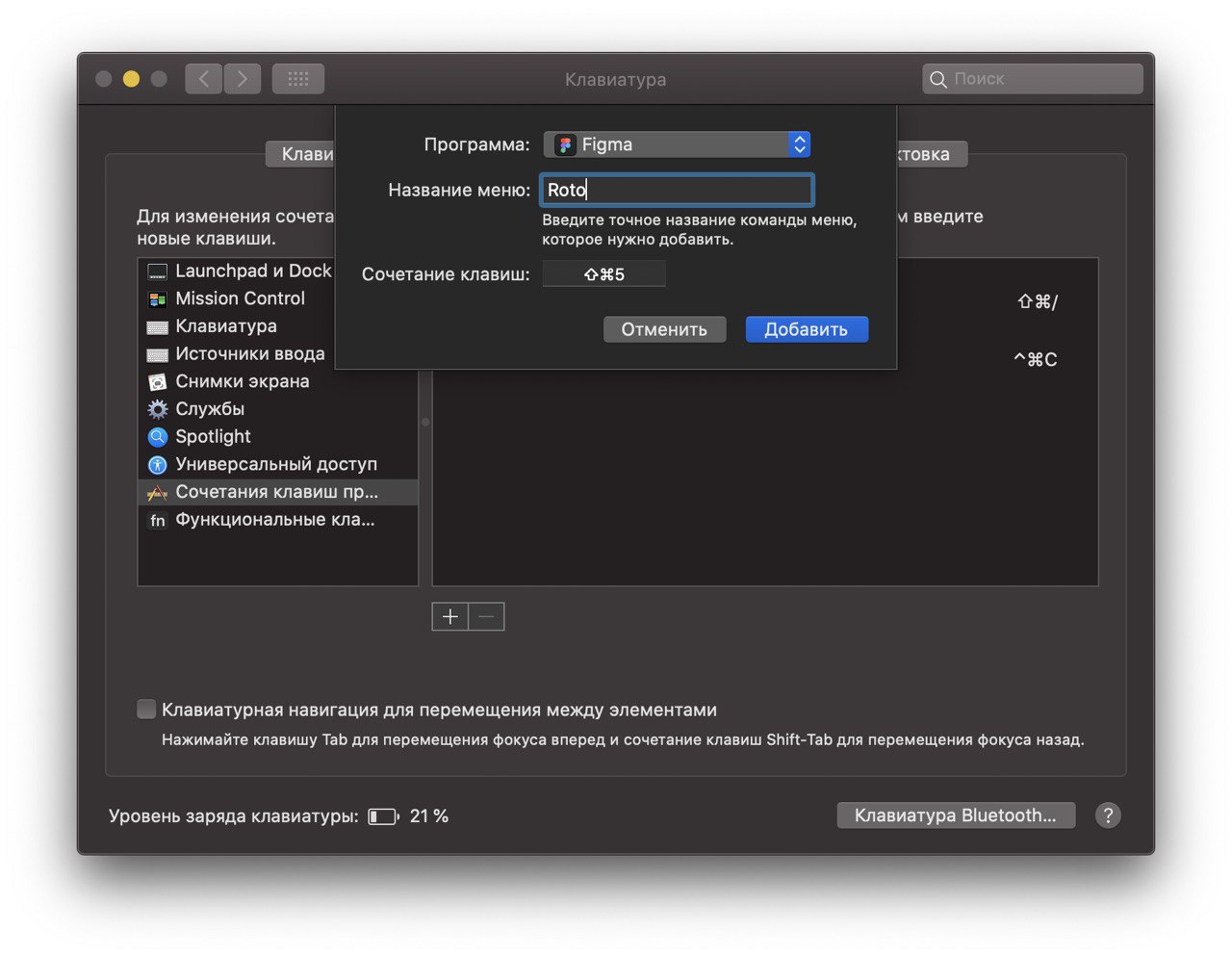Click the Сочетание клавиш shortcut field
The height and width of the screenshot is (957, 1232).
[603, 274]
